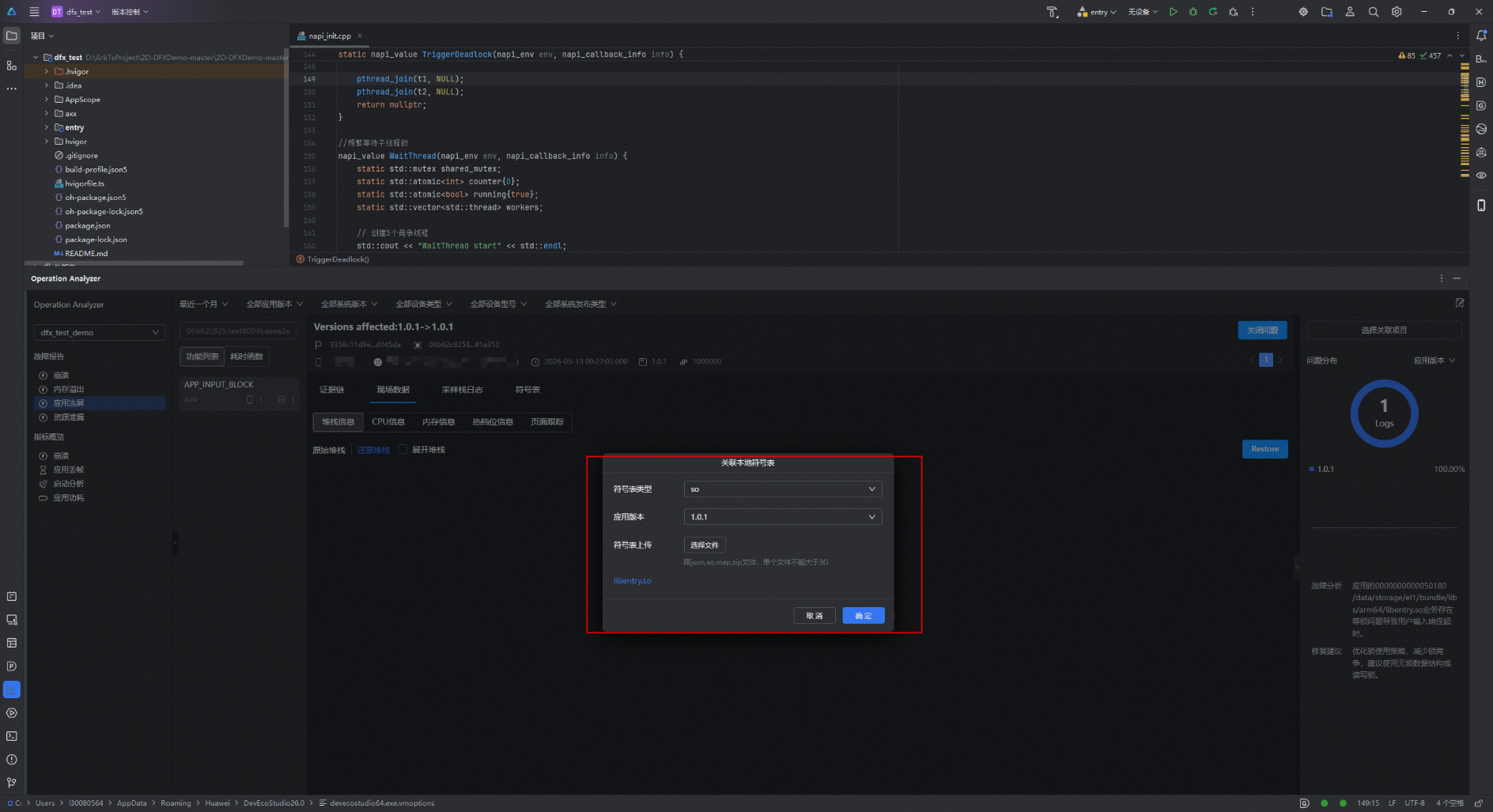Switch to the 耗时函数 toggle tab
Screen dimensions: 1493x812
coord(247,357)
